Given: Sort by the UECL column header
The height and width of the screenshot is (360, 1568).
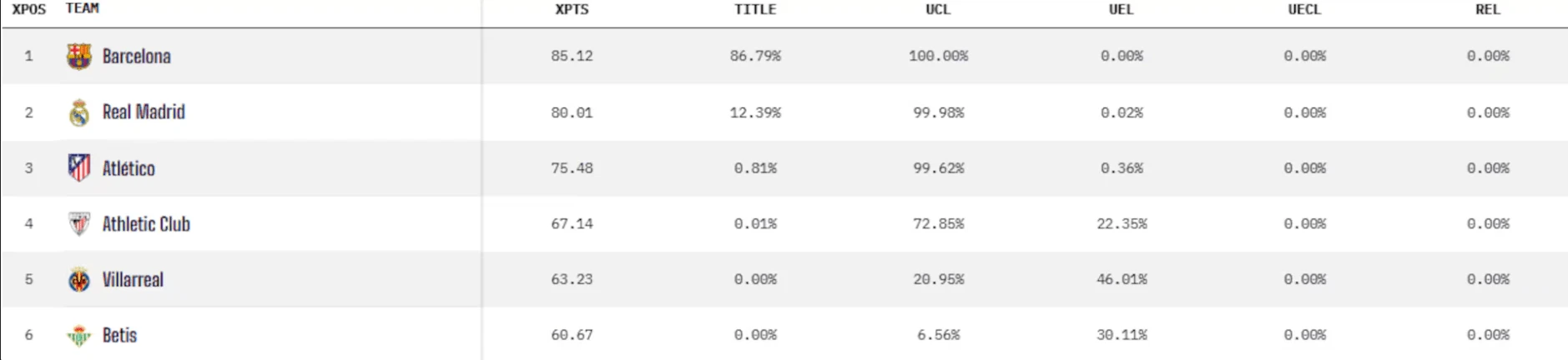Looking at the screenshot, I should click(x=1304, y=10).
